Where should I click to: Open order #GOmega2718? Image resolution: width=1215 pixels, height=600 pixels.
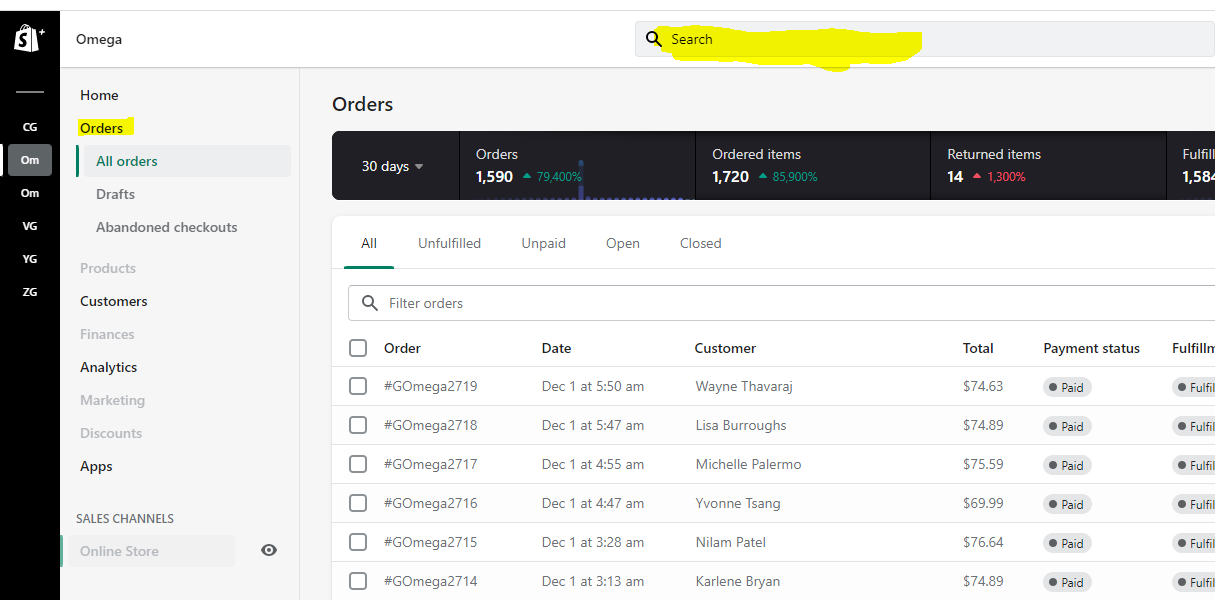tap(430, 425)
